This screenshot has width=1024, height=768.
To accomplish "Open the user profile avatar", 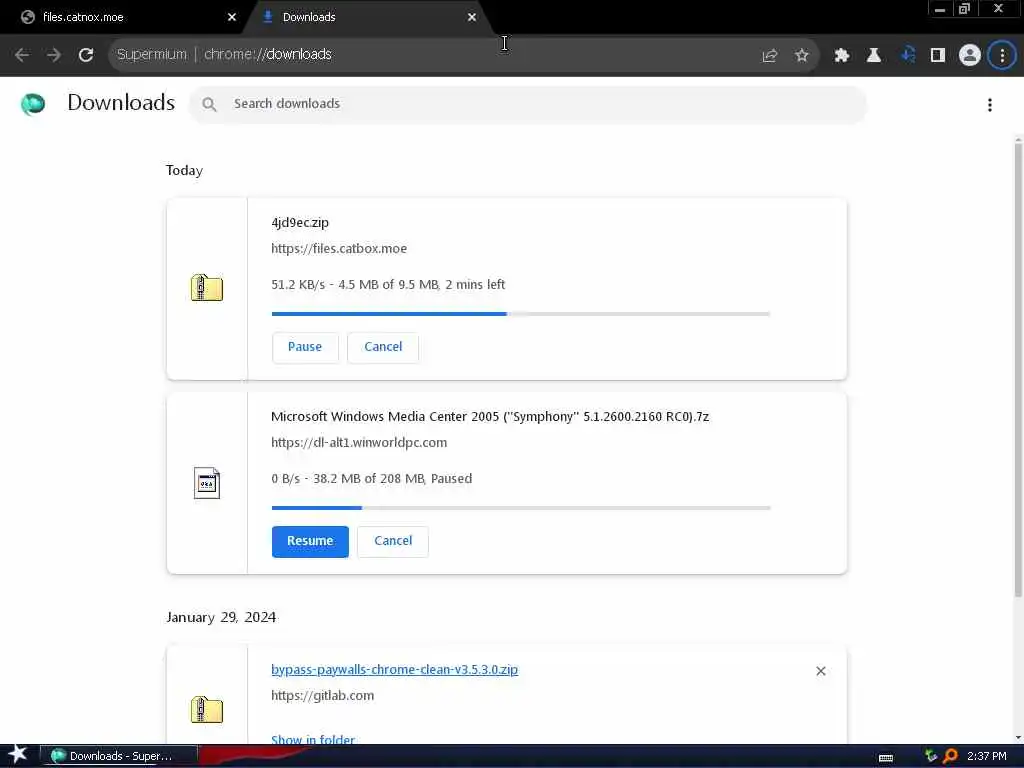I will (970, 56).
